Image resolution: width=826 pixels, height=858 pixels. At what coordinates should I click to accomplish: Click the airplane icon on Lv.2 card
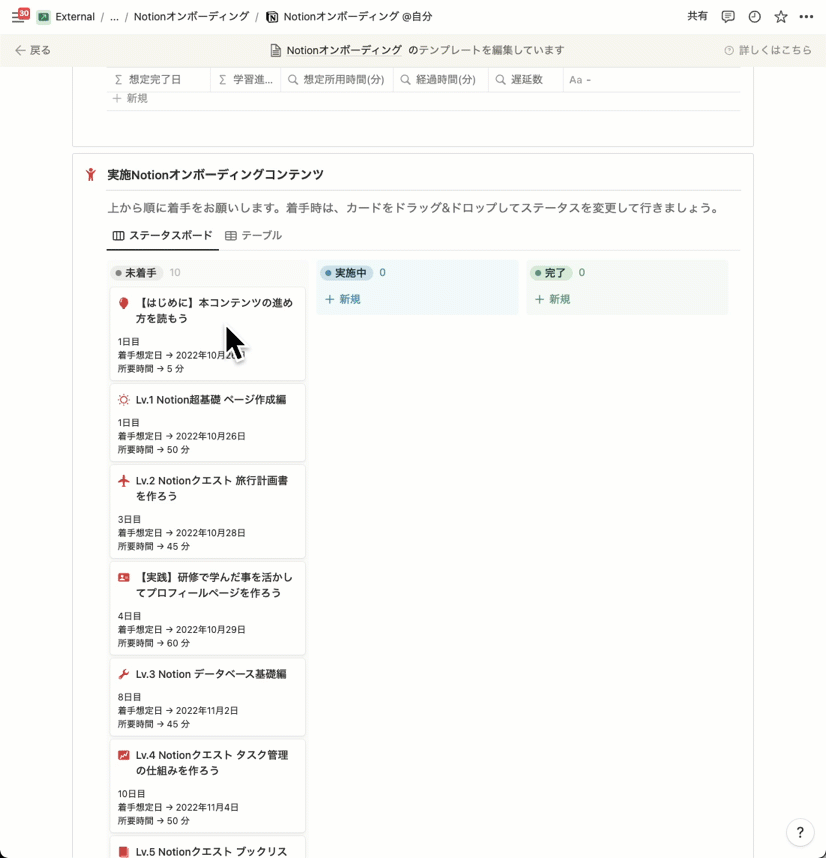pyautogui.click(x=124, y=481)
